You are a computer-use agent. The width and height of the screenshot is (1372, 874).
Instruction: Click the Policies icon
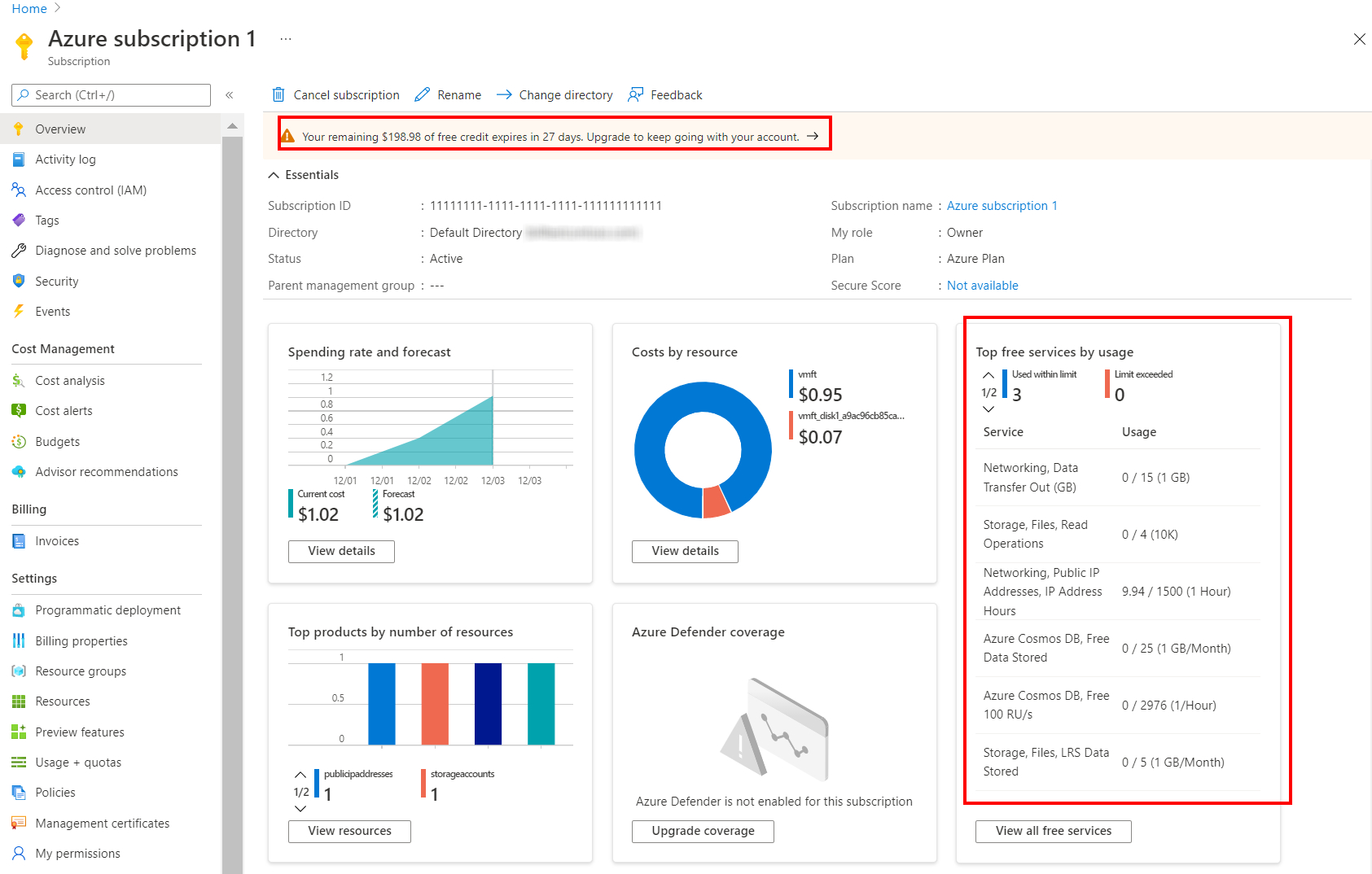tap(19, 792)
